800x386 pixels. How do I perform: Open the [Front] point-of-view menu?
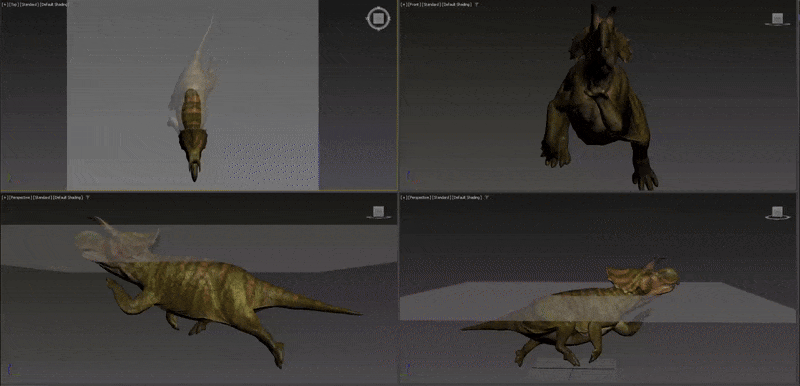[x=414, y=5]
